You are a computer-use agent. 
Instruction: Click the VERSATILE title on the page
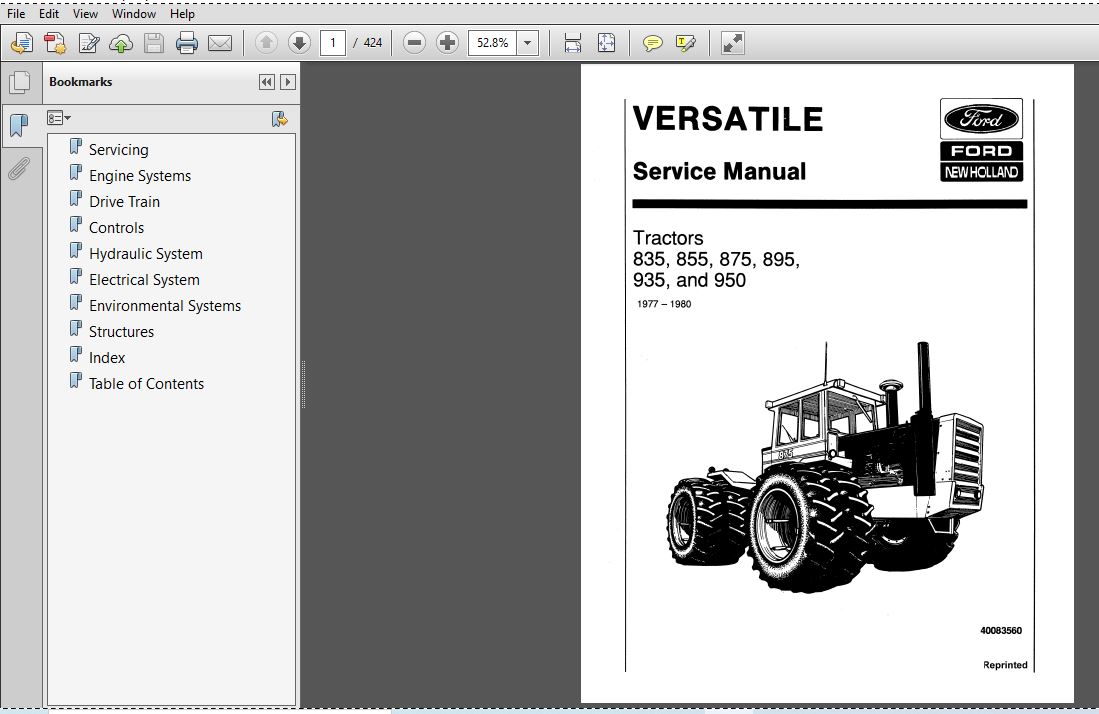point(728,119)
